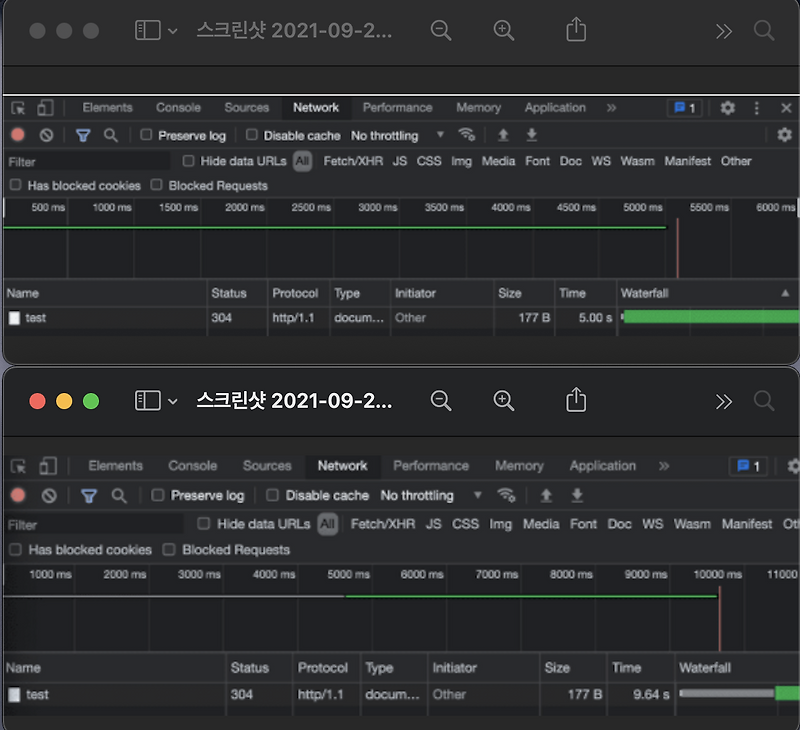Viewport: 800px width, 730px height.
Task: Clear the network log in the top panel
Action: pos(46,135)
